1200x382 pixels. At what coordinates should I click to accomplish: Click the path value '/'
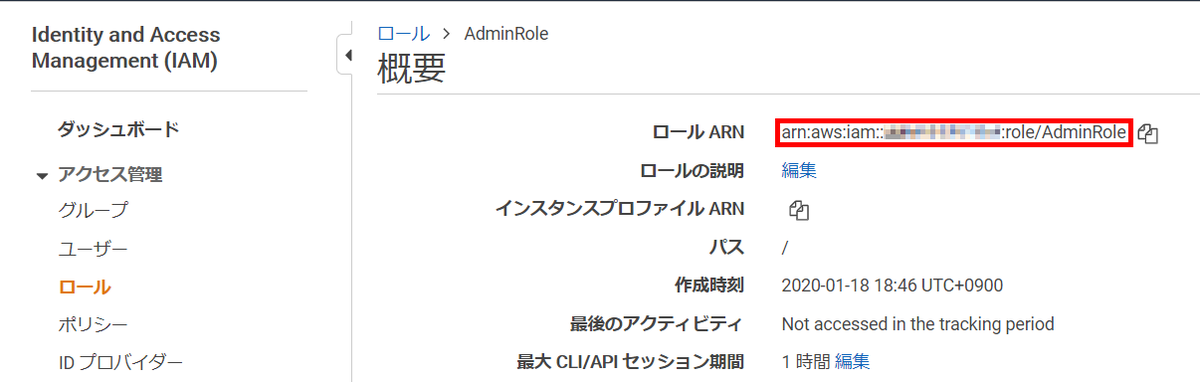[x=784, y=248]
